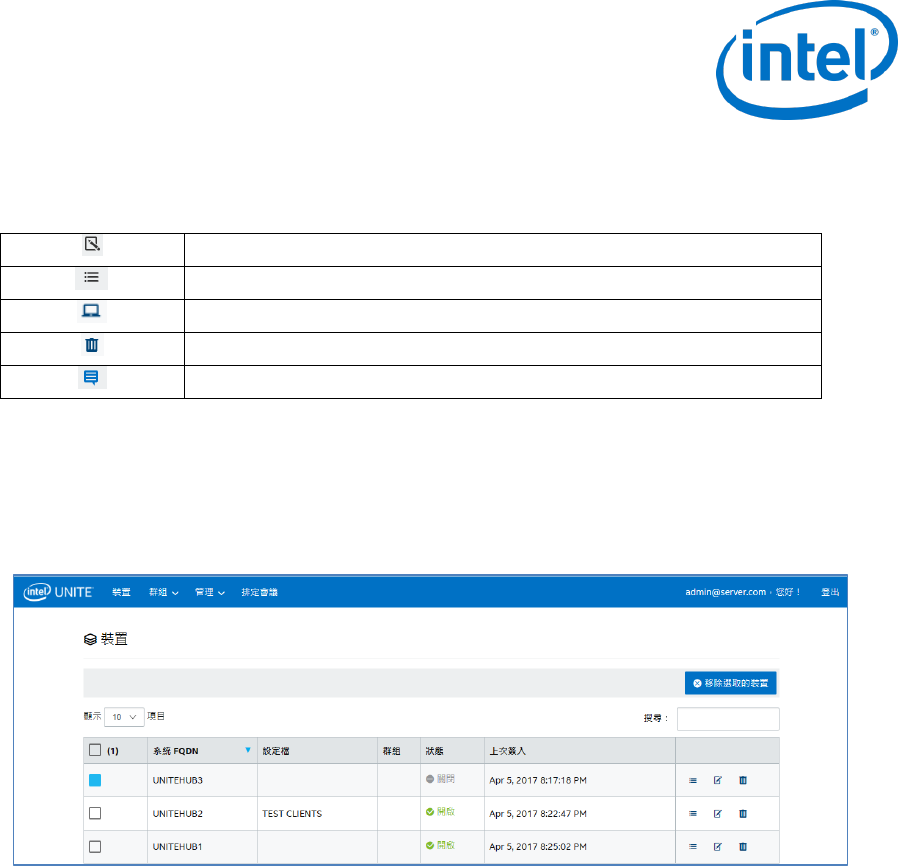Go to 排定會議 in the navbar

click(259, 592)
